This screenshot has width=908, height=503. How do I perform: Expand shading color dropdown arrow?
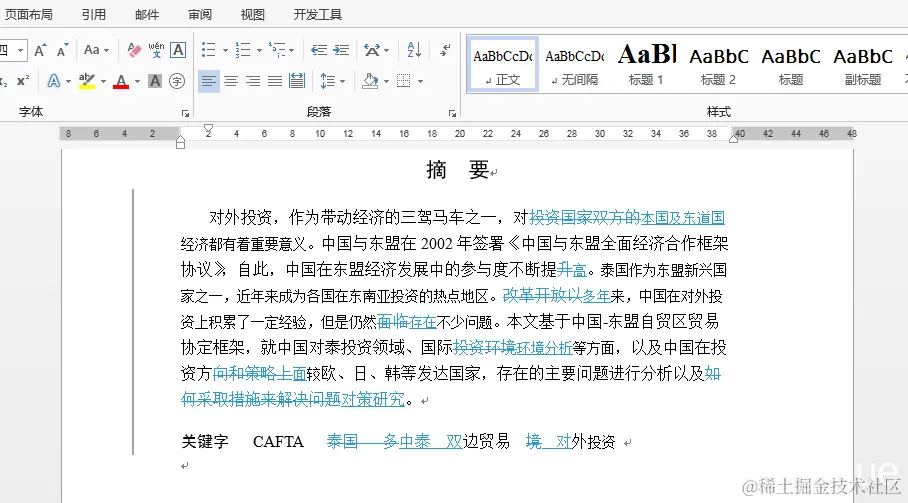(386, 82)
